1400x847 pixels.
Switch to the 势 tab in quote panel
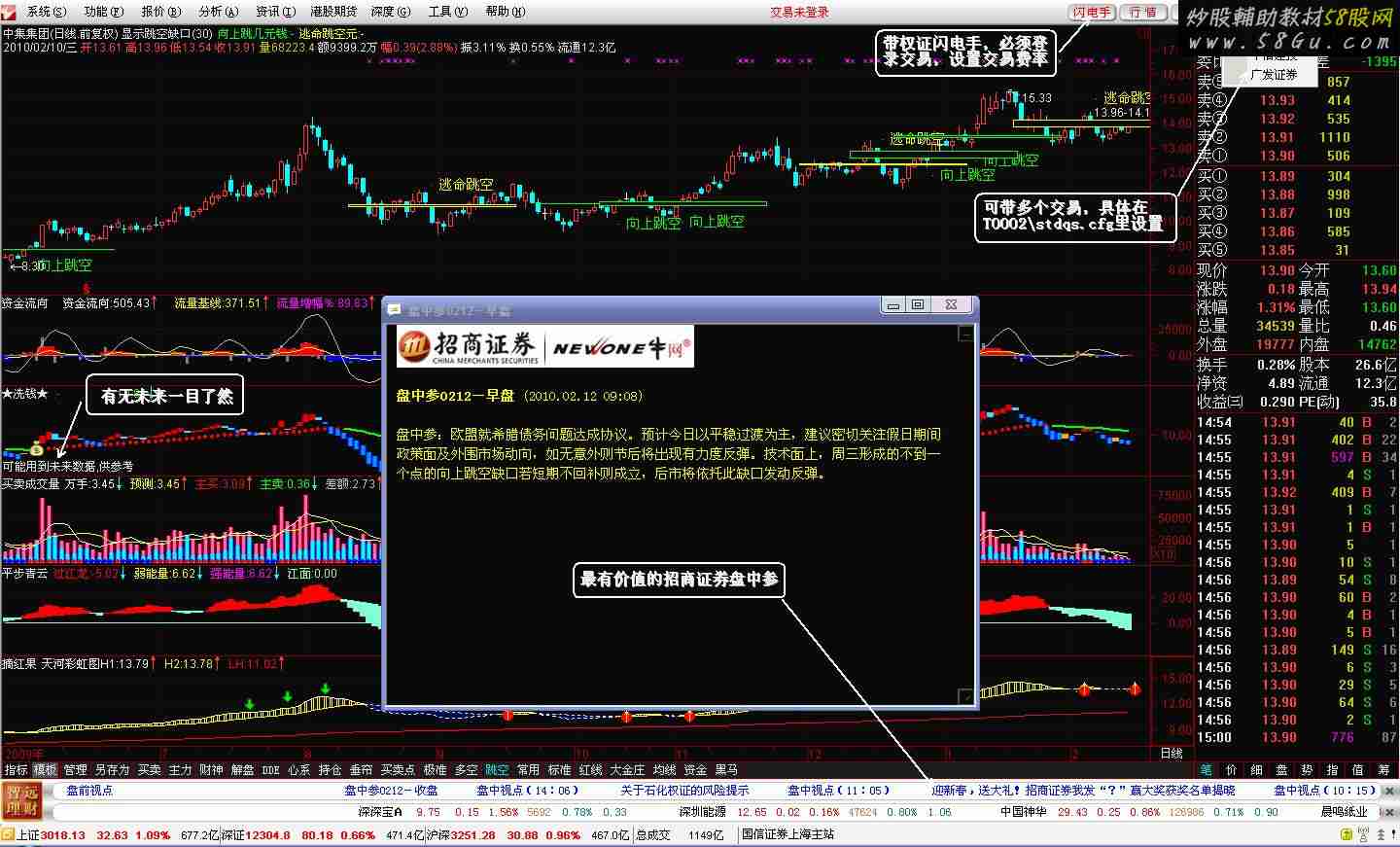point(1308,769)
